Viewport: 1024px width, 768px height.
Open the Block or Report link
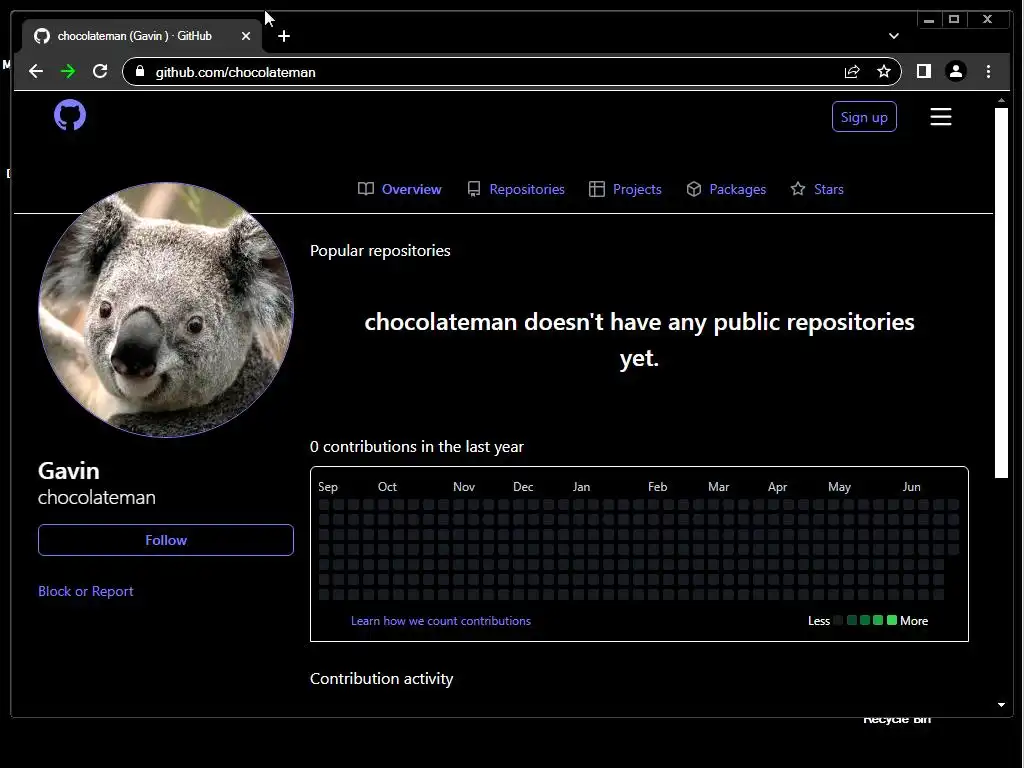click(x=86, y=591)
